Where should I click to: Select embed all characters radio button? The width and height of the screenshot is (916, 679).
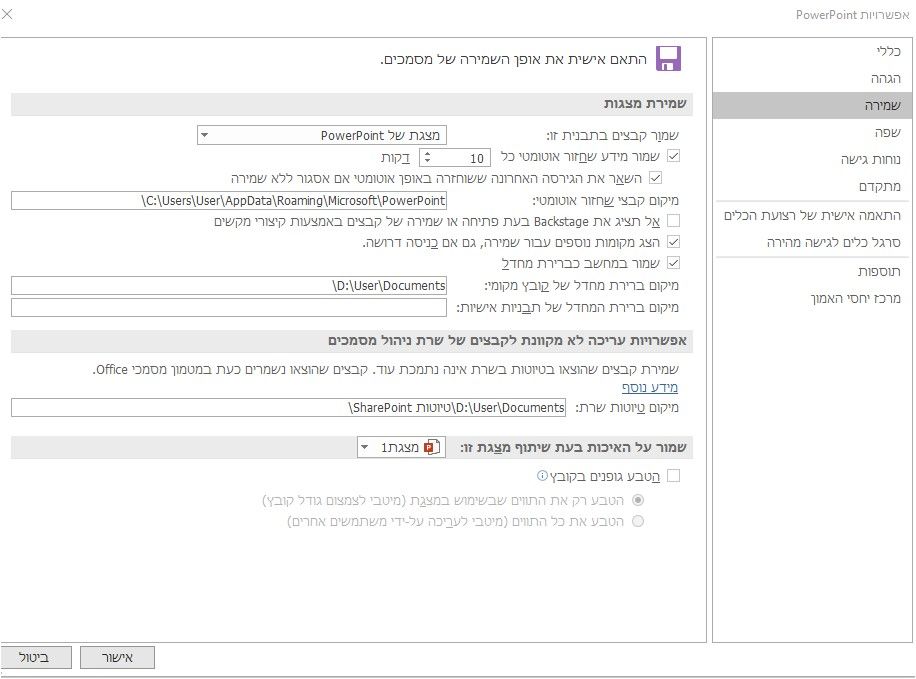(x=638, y=521)
